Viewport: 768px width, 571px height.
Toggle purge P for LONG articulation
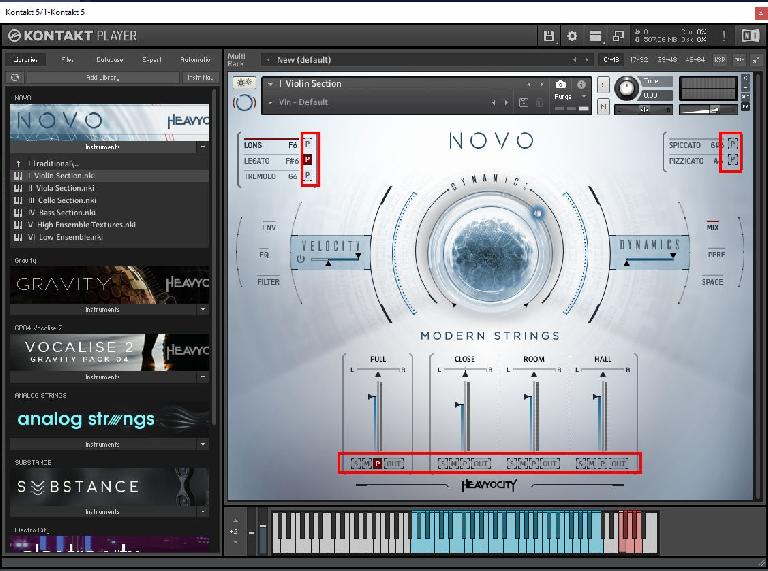tap(308, 144)
